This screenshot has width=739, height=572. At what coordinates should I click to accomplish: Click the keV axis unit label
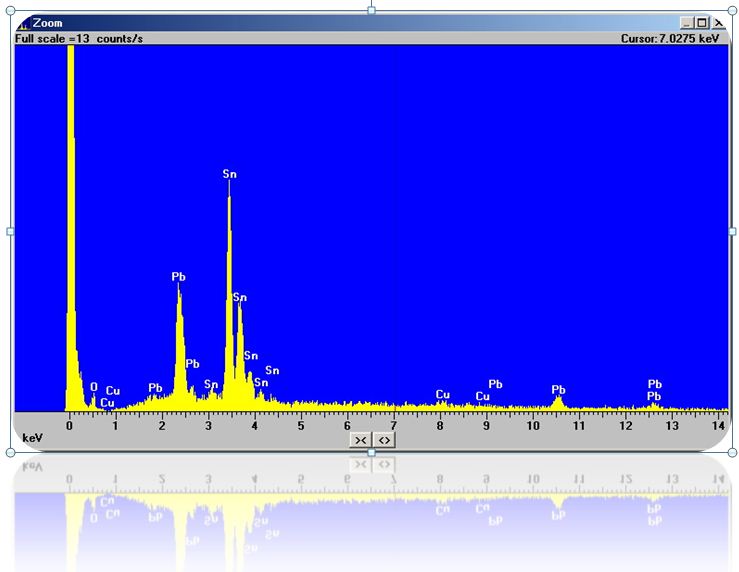(33, 438)
